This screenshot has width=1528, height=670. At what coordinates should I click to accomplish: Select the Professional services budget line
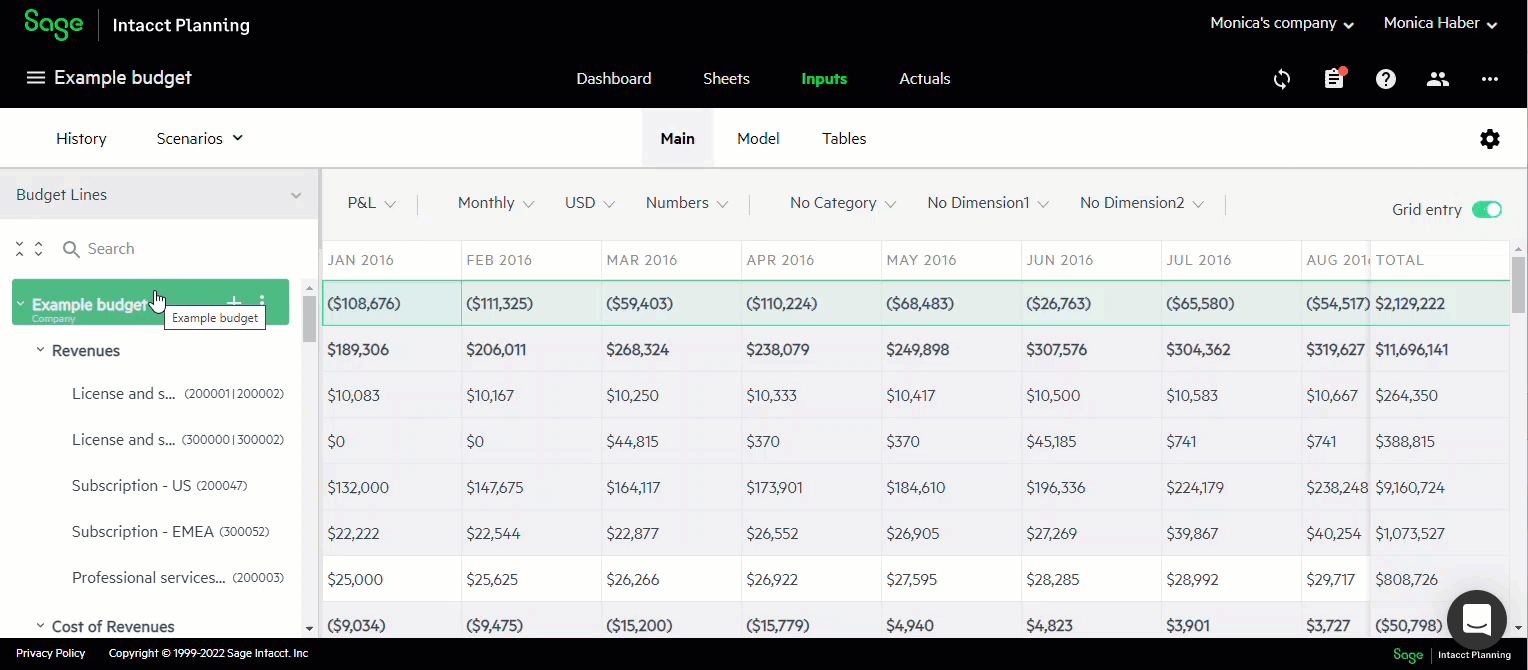(x=178, y=578)
